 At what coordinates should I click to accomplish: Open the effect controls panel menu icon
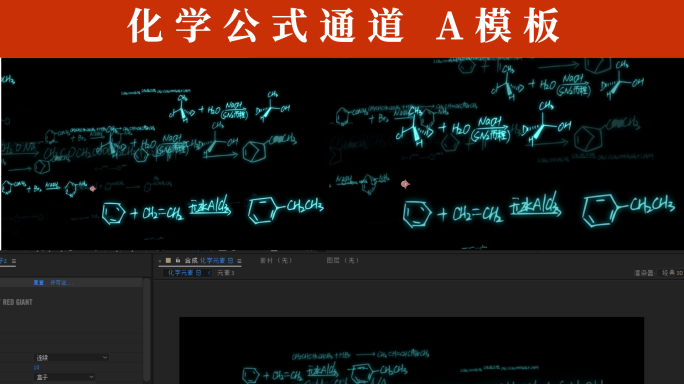pyautogui.click(x=14, y=261)
